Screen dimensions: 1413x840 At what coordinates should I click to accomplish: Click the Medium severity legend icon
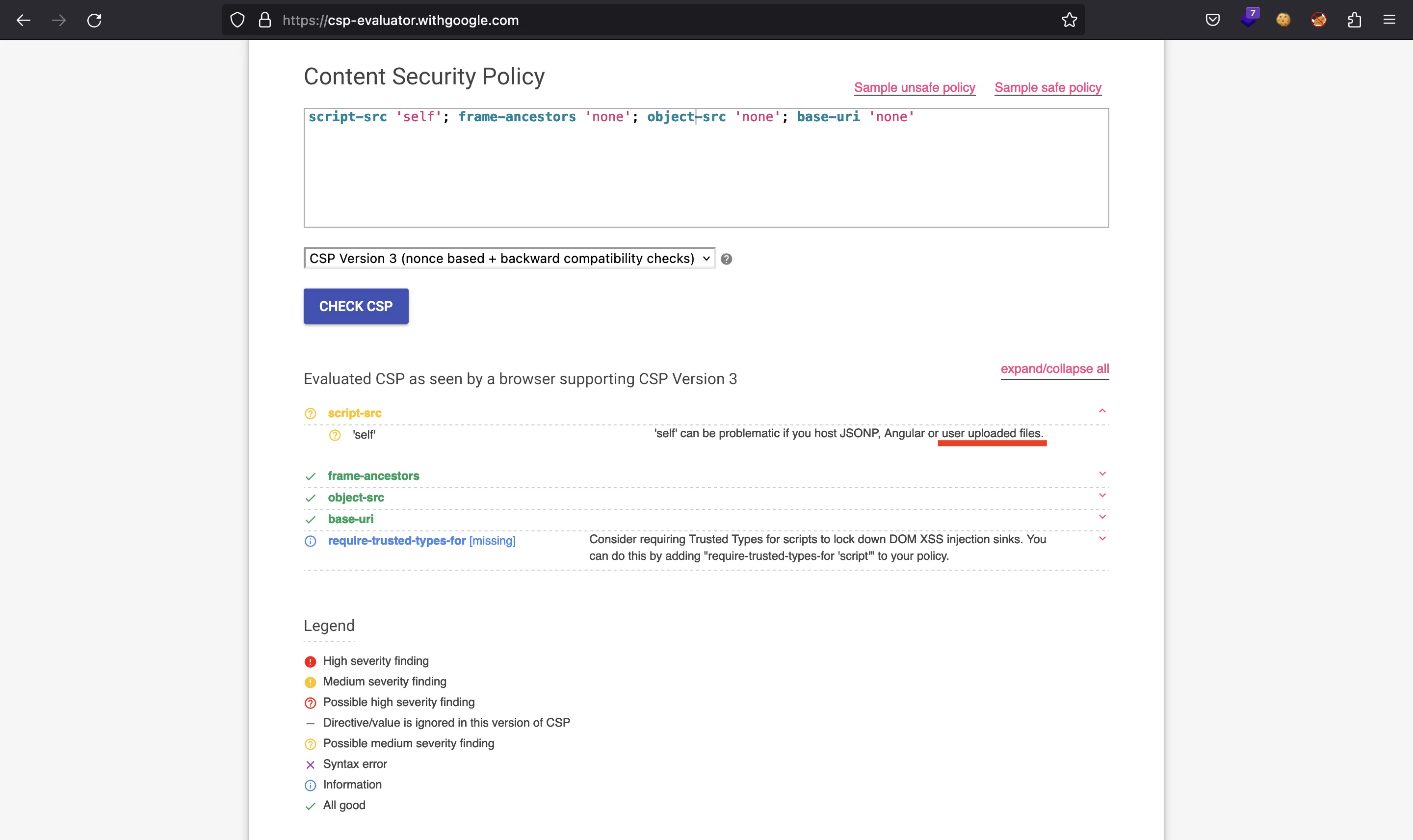click(x=310, y=682)
